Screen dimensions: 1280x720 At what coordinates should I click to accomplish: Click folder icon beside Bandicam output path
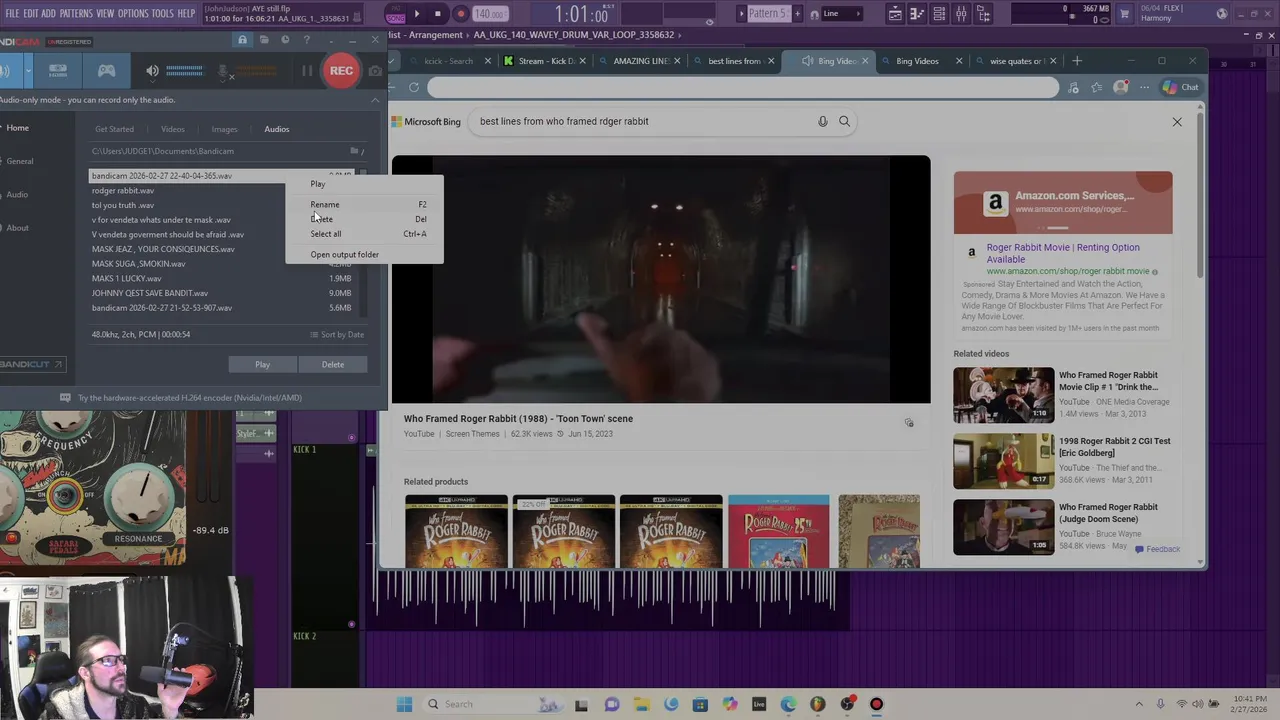tap(354, 151)
